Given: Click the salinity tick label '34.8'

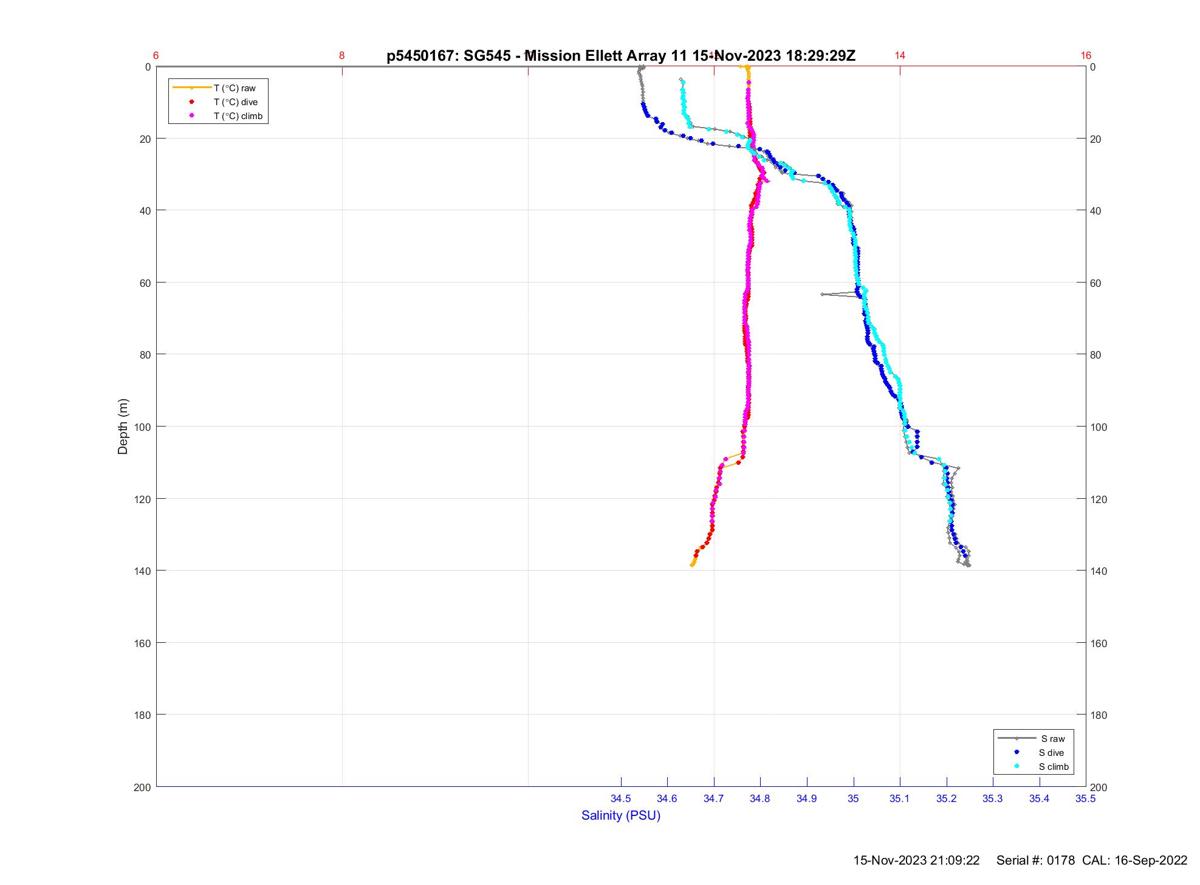Looking at the screenshot, I should click(760, 799).
